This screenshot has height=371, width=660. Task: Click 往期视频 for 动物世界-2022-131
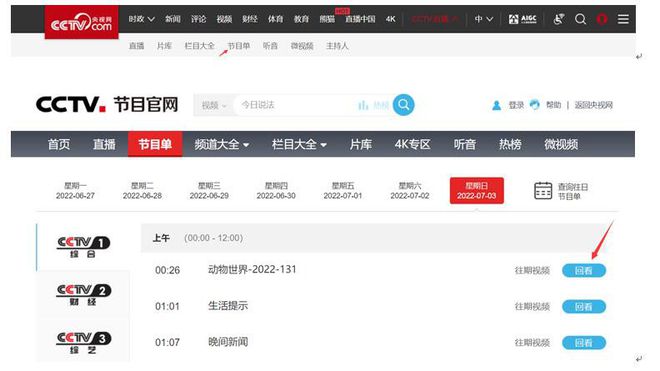[532, 270]
